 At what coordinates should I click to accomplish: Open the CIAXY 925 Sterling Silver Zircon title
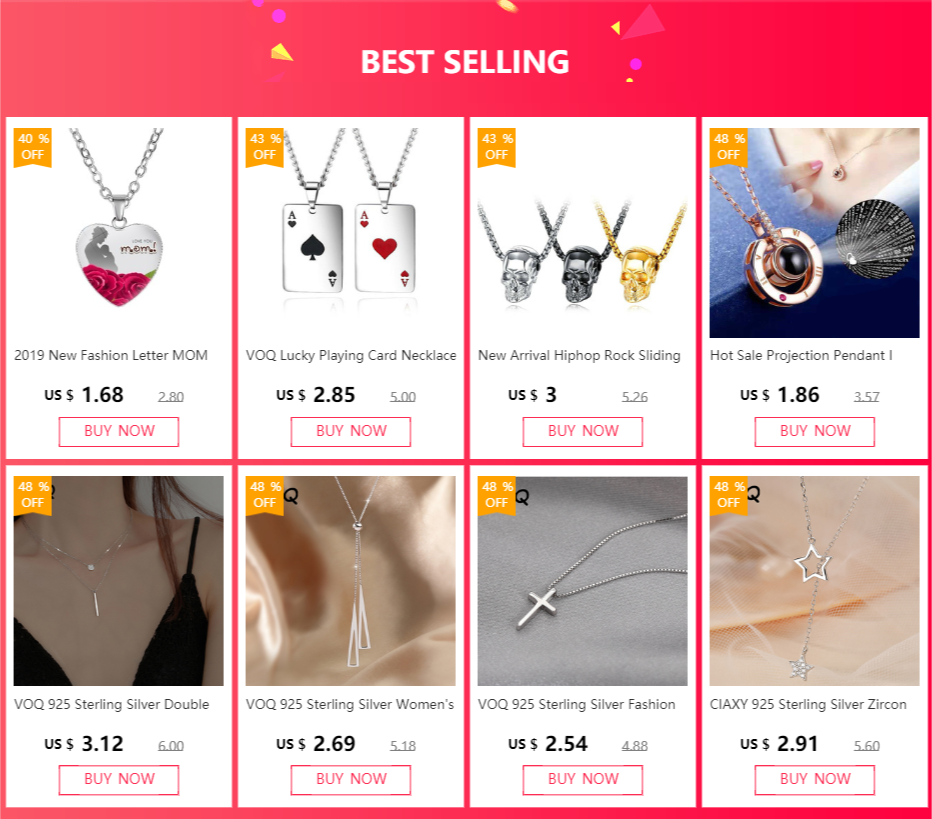click(x=808, y=704)
